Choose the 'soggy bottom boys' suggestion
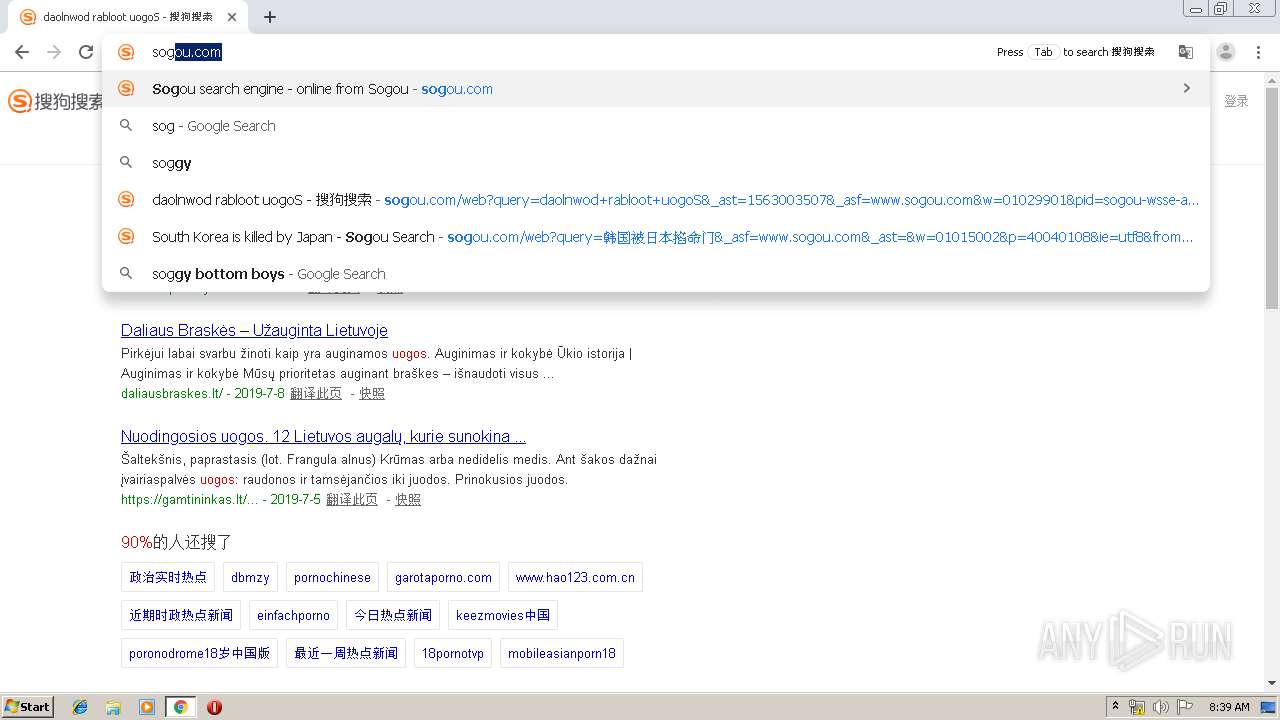 656,273
